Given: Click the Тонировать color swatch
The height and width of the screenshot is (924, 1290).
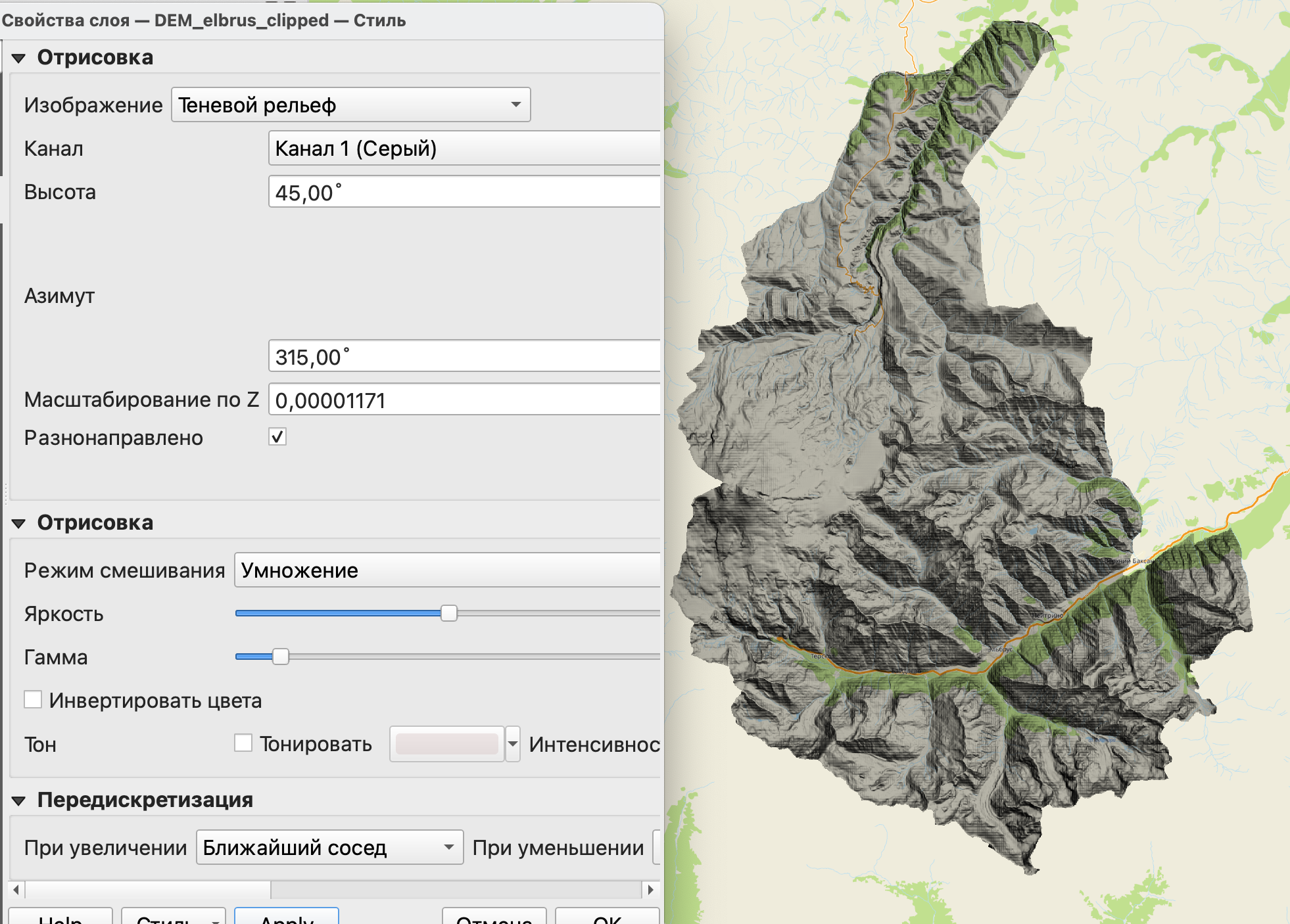Looking at the screenshot, I should 446,744.
